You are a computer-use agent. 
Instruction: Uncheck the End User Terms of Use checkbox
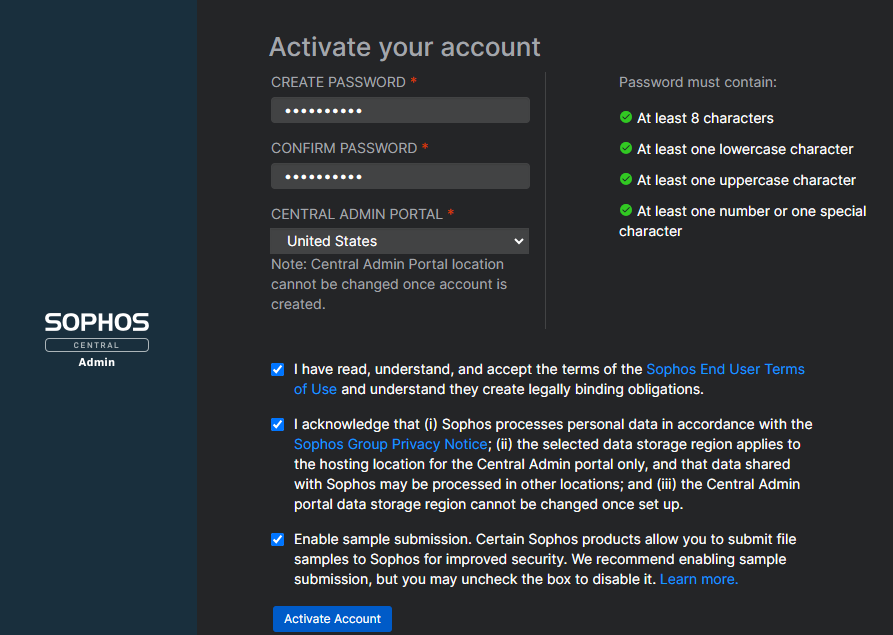click(277, 369)
